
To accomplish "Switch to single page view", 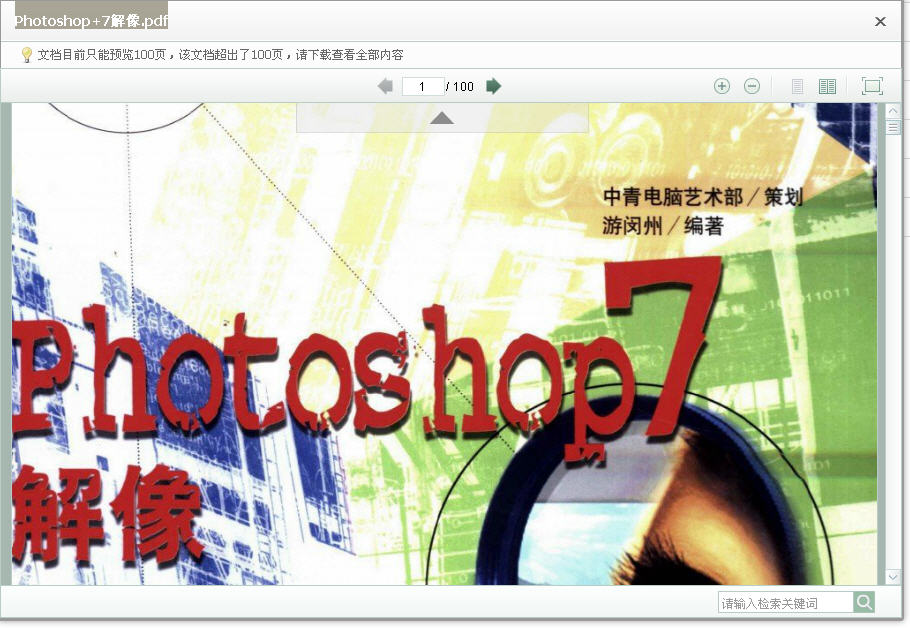I will click(x=797, y=86).
